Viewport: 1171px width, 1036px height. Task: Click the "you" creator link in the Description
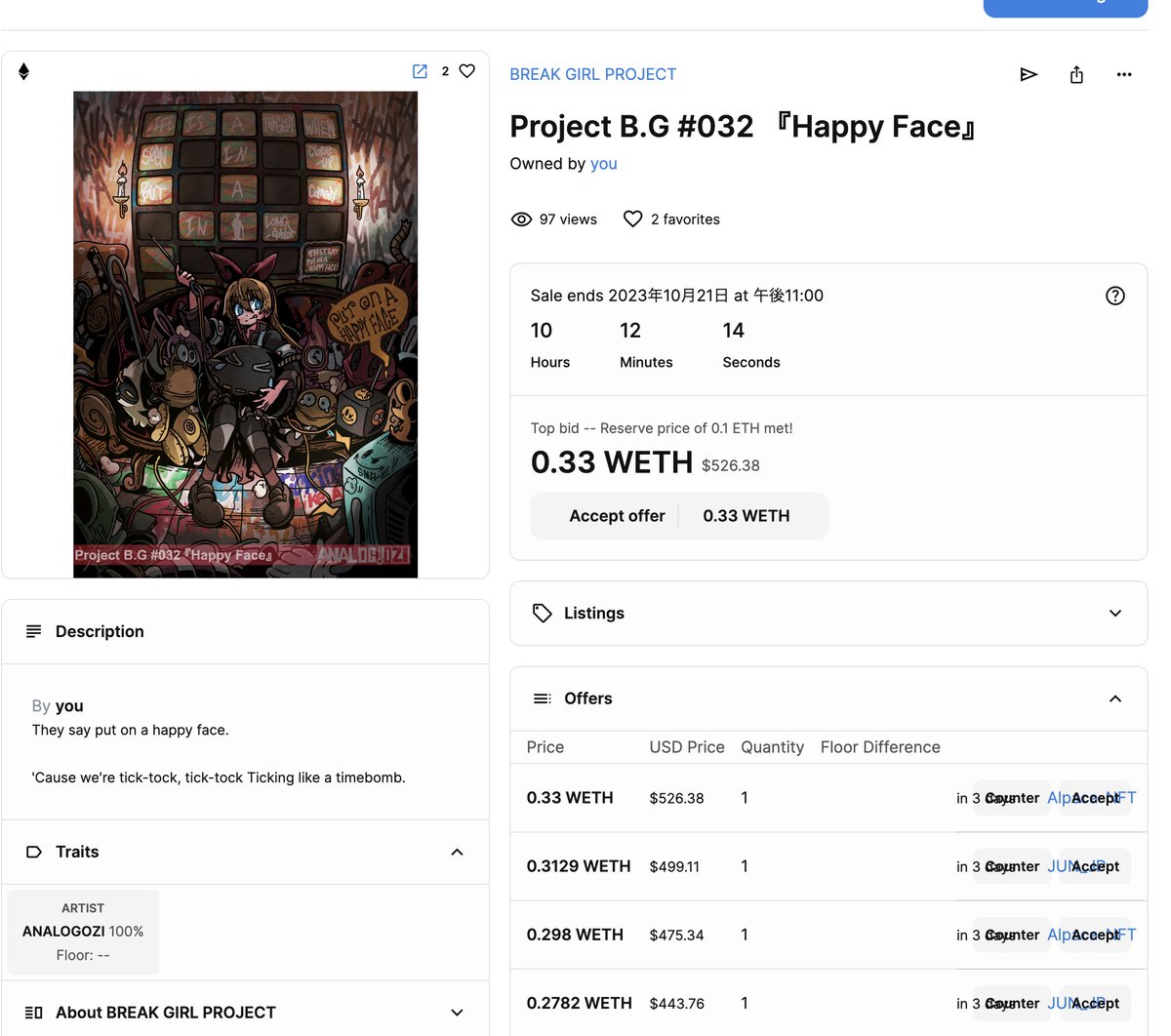[x=69, y=705]
